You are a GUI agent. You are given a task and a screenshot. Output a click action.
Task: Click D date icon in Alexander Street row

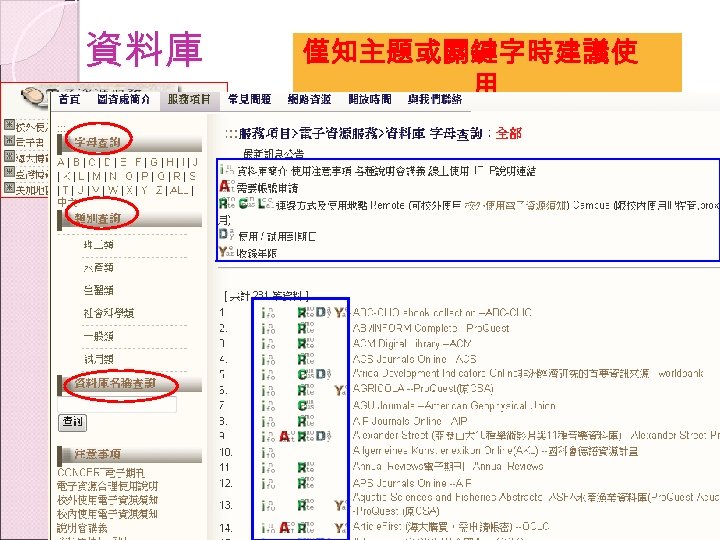click(323, 436)
